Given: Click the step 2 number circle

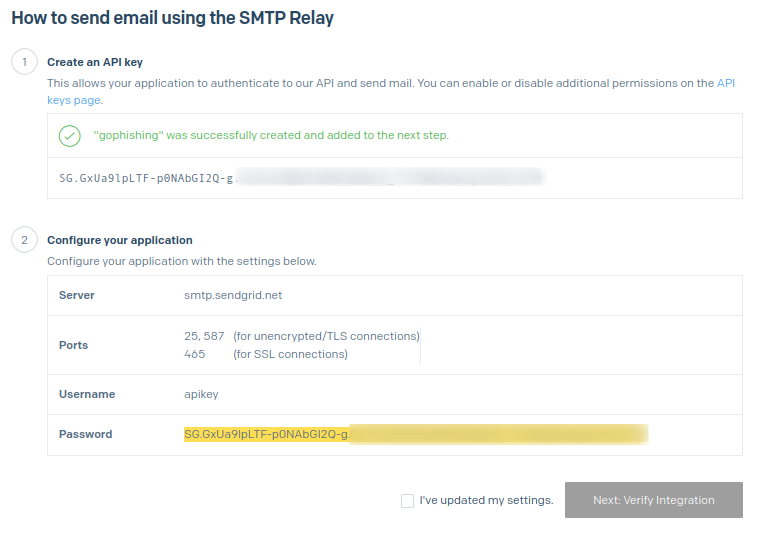Looking at the screenshot, I should pyautogui.click(x=22, y=240).
